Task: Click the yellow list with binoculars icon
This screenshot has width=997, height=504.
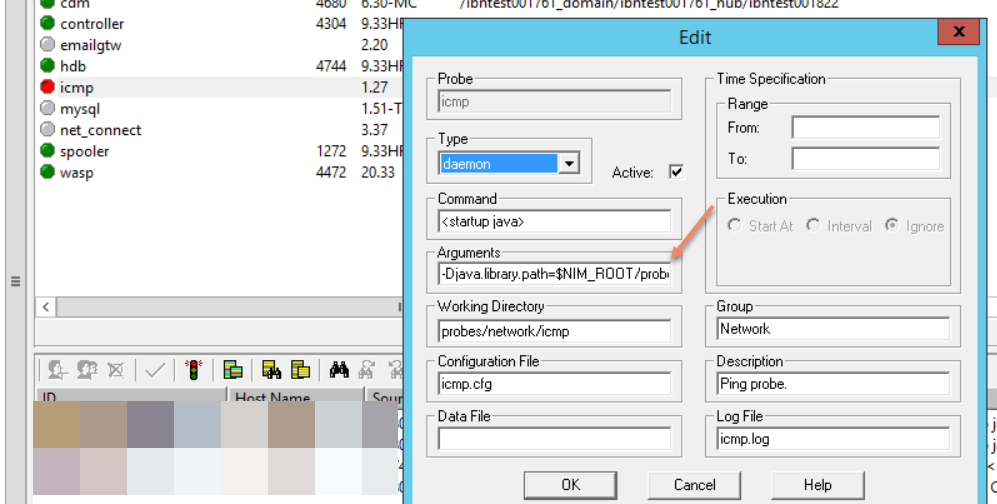Action: [x=272, y=370]
